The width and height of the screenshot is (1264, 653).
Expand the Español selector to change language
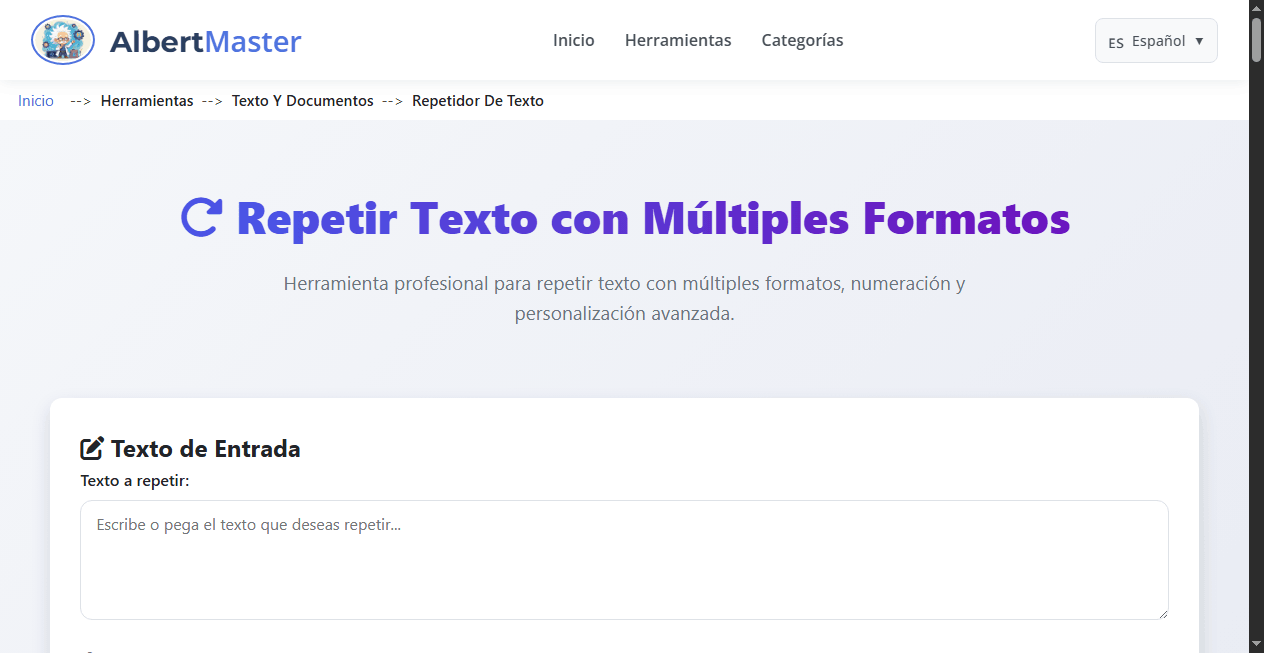(1156, 41)
